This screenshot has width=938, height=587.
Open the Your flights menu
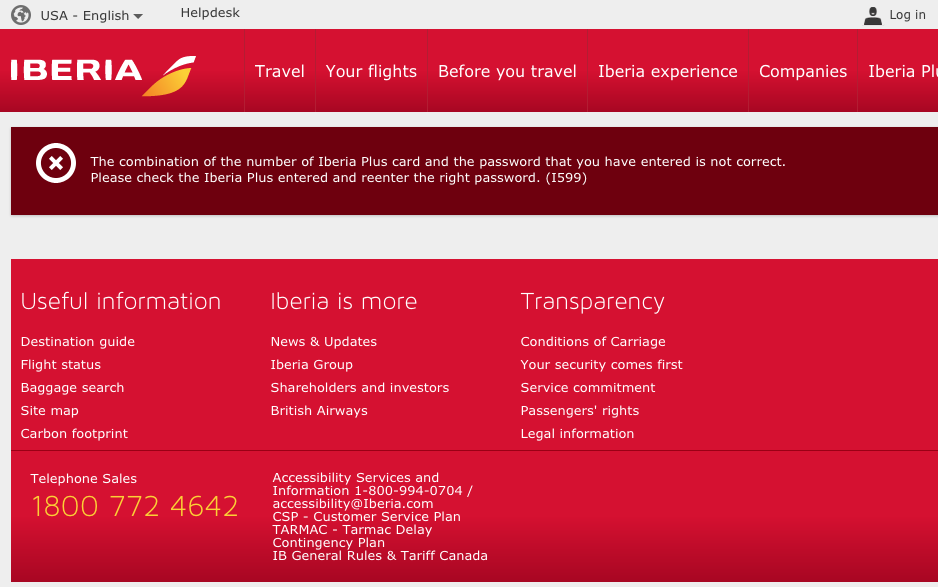tap(371, 71)
